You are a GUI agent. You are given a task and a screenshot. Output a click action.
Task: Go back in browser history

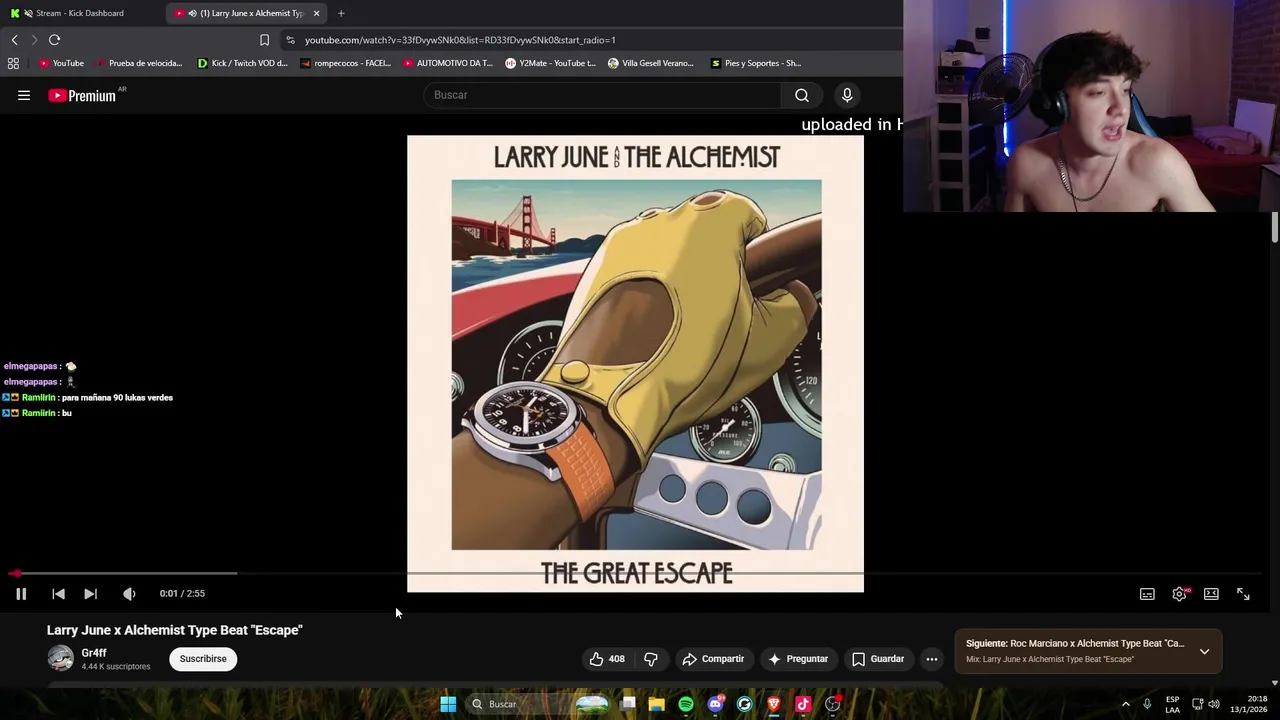point(14,40)
